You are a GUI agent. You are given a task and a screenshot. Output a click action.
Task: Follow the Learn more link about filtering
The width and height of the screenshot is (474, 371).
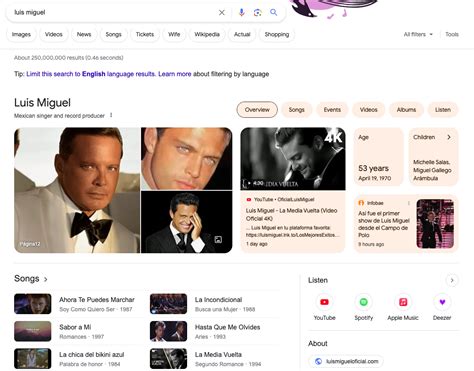(x=175, y=74)
